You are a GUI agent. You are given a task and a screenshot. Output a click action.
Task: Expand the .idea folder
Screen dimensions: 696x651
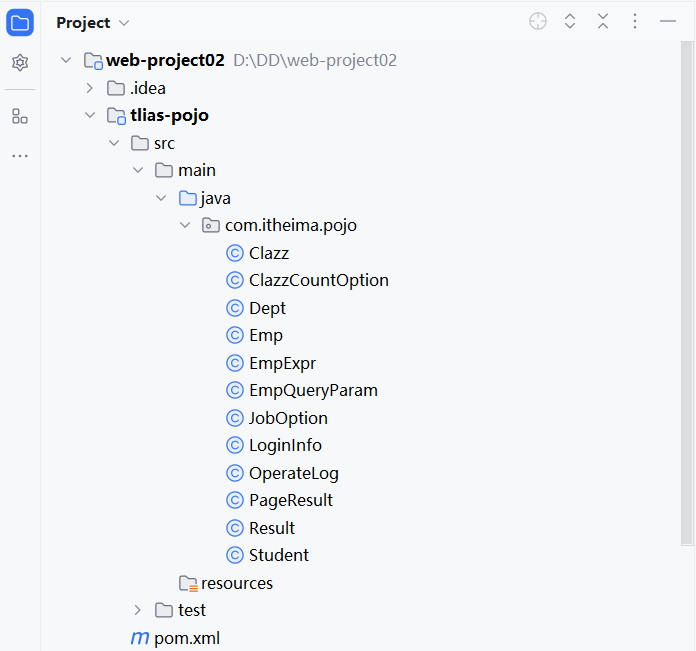tap(90, 88)
